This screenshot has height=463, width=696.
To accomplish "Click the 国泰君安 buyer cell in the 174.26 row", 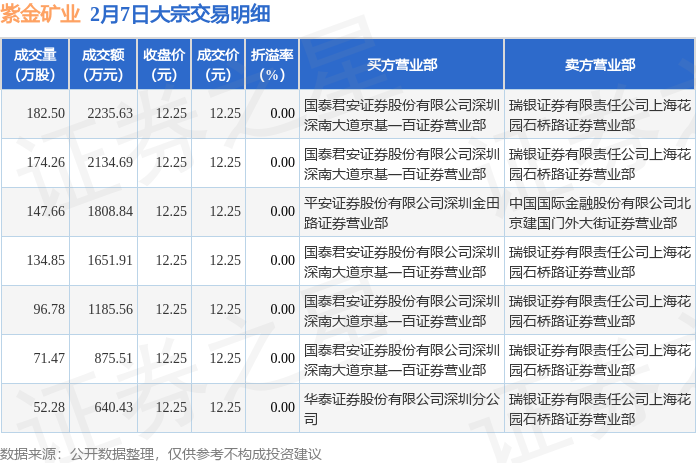I will [x=402, y=164].
